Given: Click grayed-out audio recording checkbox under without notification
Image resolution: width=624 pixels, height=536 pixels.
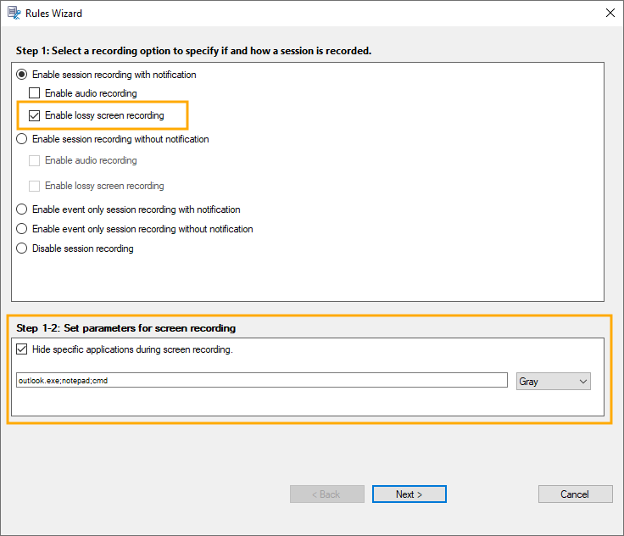Looking at the screenshot, I should 35,161.
